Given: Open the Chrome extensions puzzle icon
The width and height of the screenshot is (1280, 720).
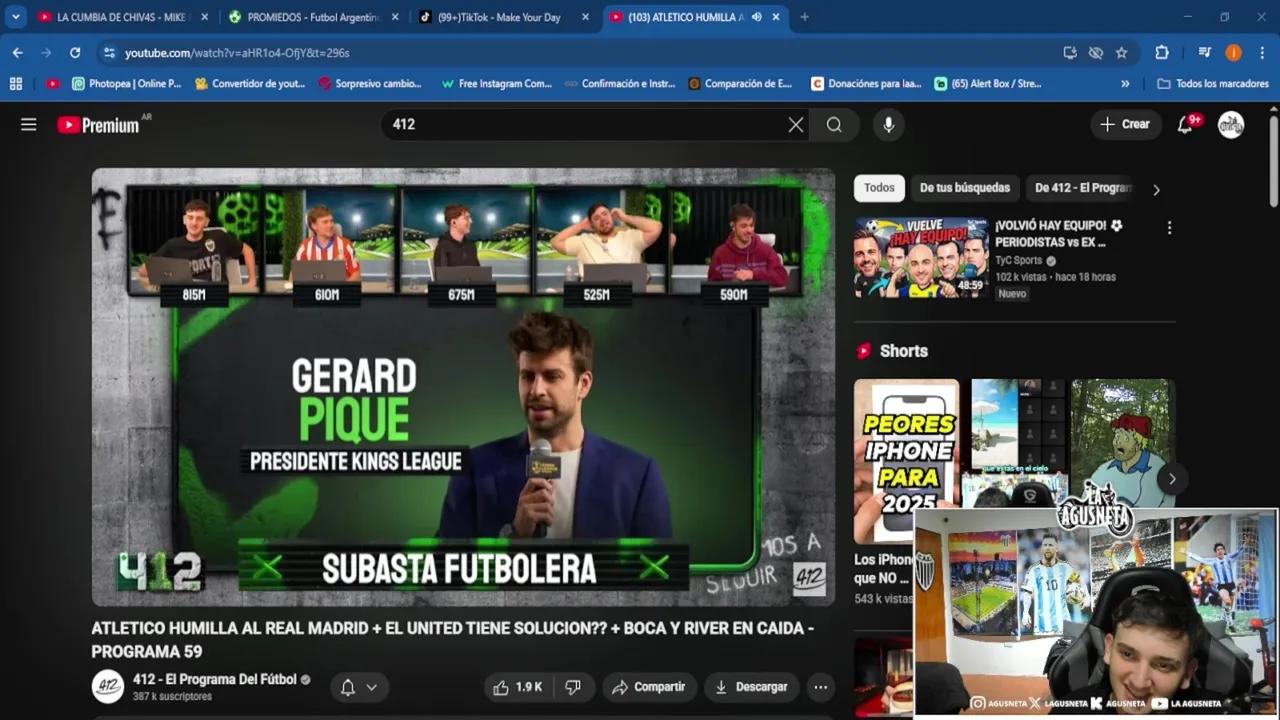Looking at the screenshot, I should (1161, 52).
